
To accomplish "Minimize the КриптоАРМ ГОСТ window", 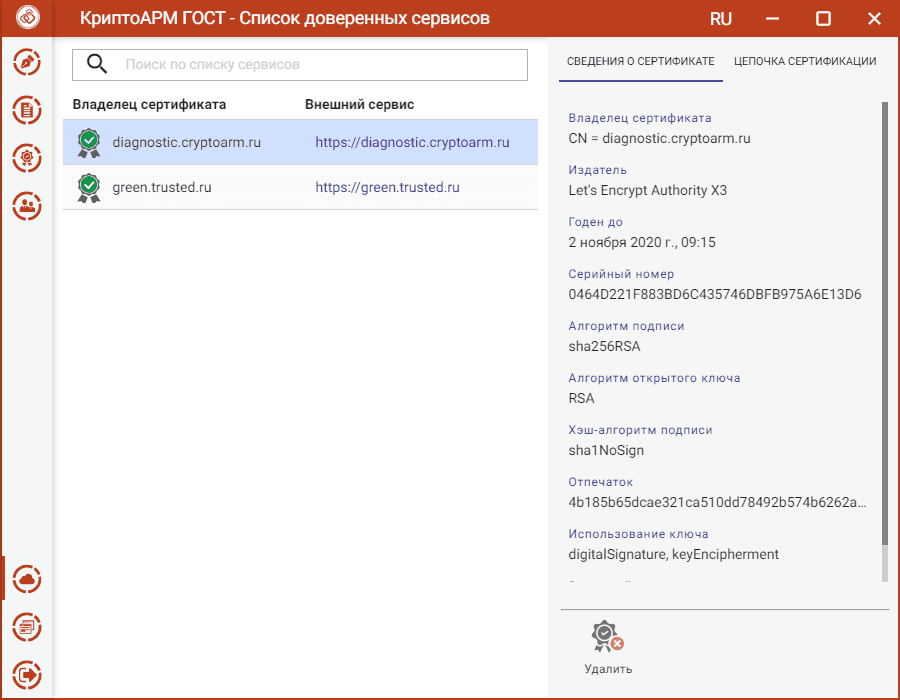I will [x=772, y=18].
